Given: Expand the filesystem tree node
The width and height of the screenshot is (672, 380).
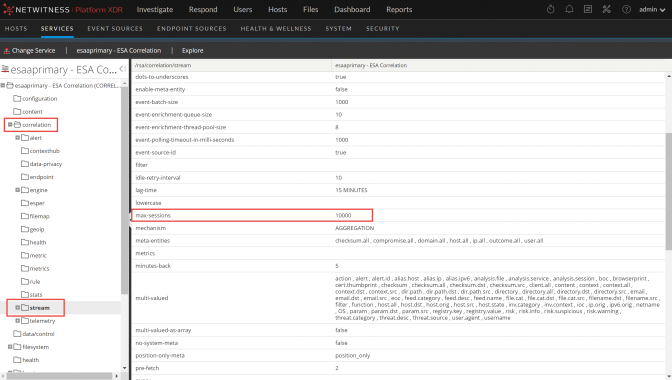Looking at the screenshot, I should [x=10, y=347].
